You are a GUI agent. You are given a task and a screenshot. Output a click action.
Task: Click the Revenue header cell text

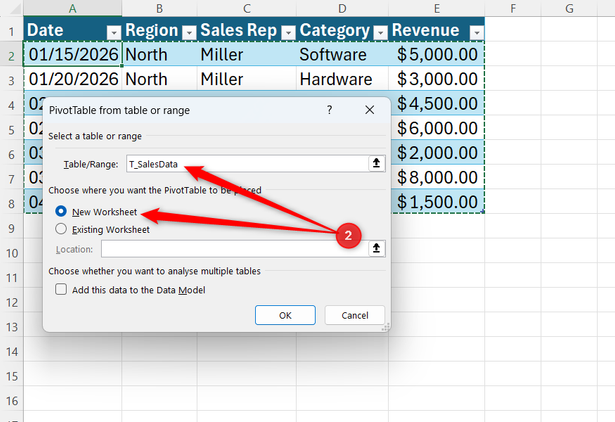[x=426, y=30]
